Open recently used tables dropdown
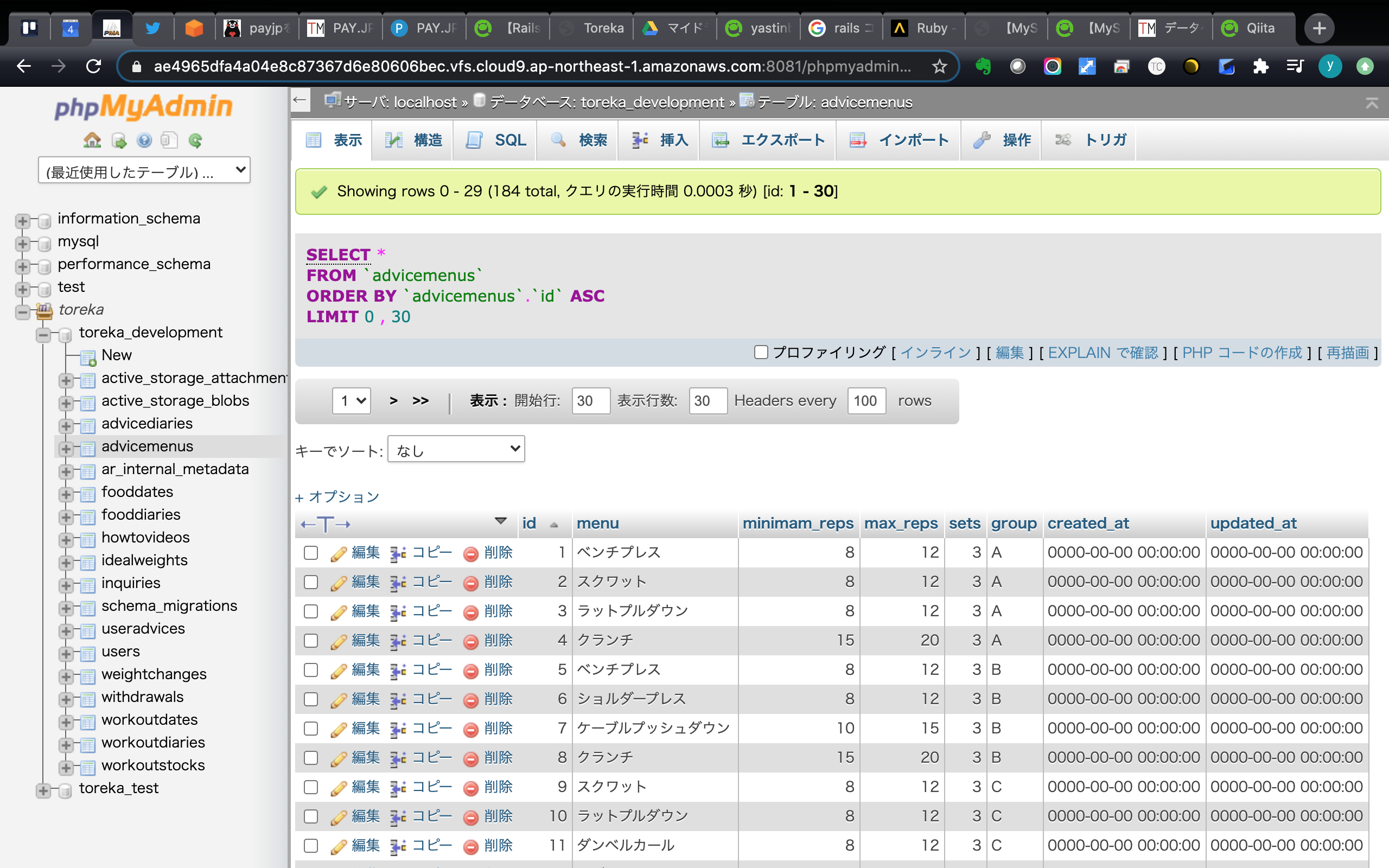This screenshot has width=1389, height=868. pyautogui.click(x=144, y=170)
